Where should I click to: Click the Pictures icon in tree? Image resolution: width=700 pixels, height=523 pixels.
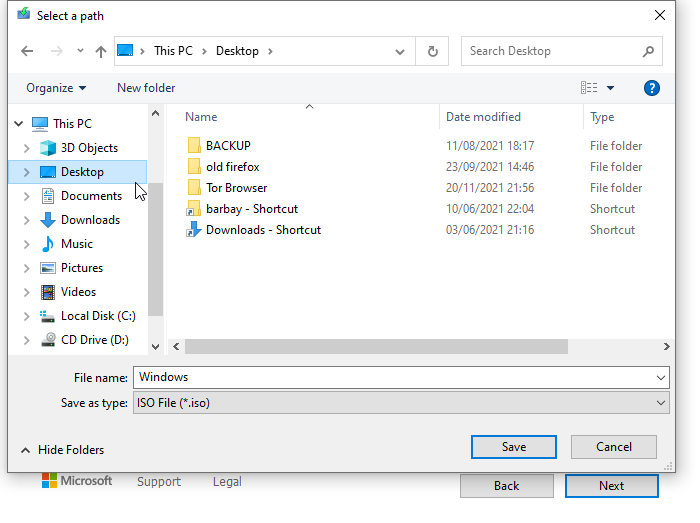[x=48, y=268]
